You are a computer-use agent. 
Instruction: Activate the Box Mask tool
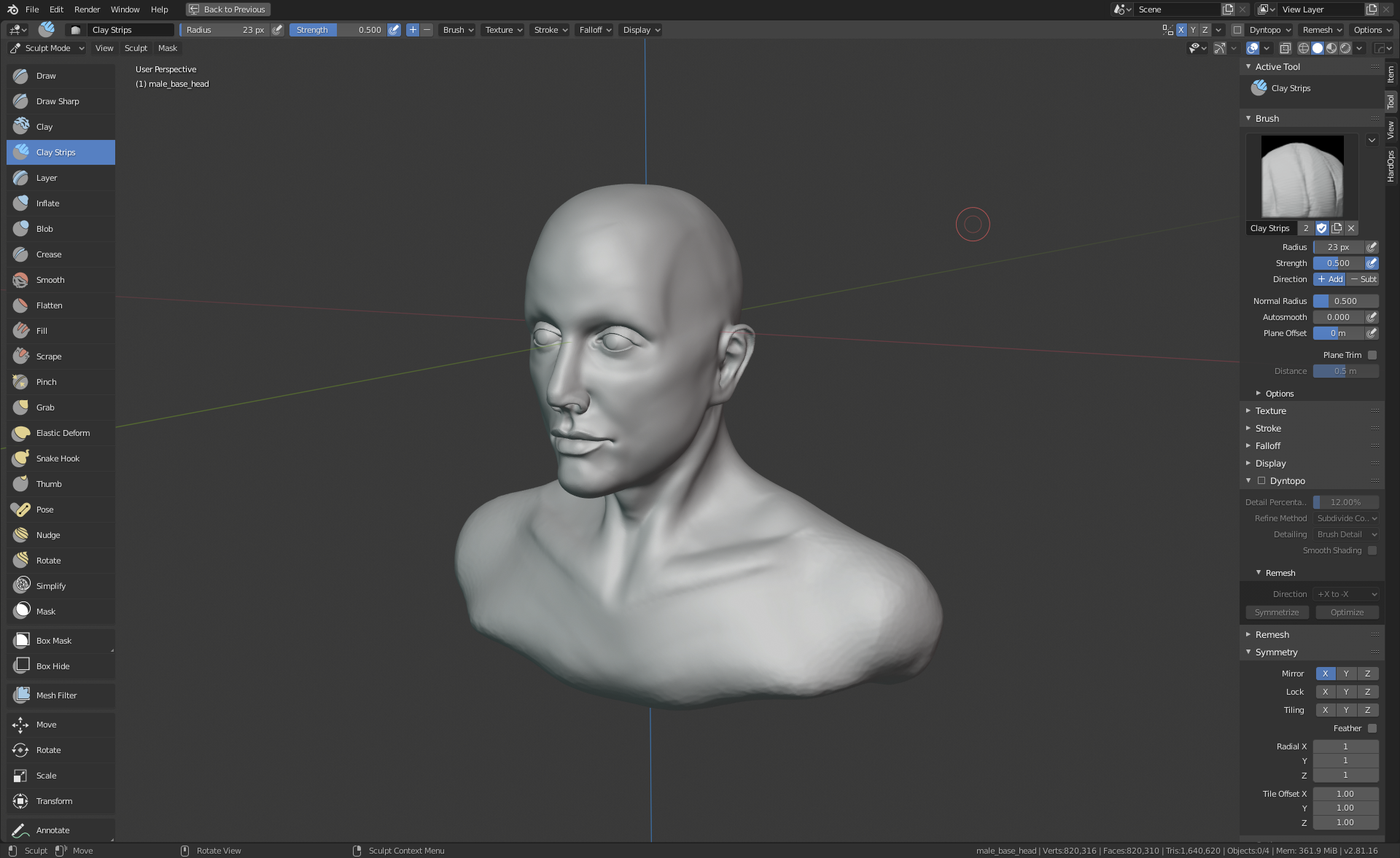(54, 641)
